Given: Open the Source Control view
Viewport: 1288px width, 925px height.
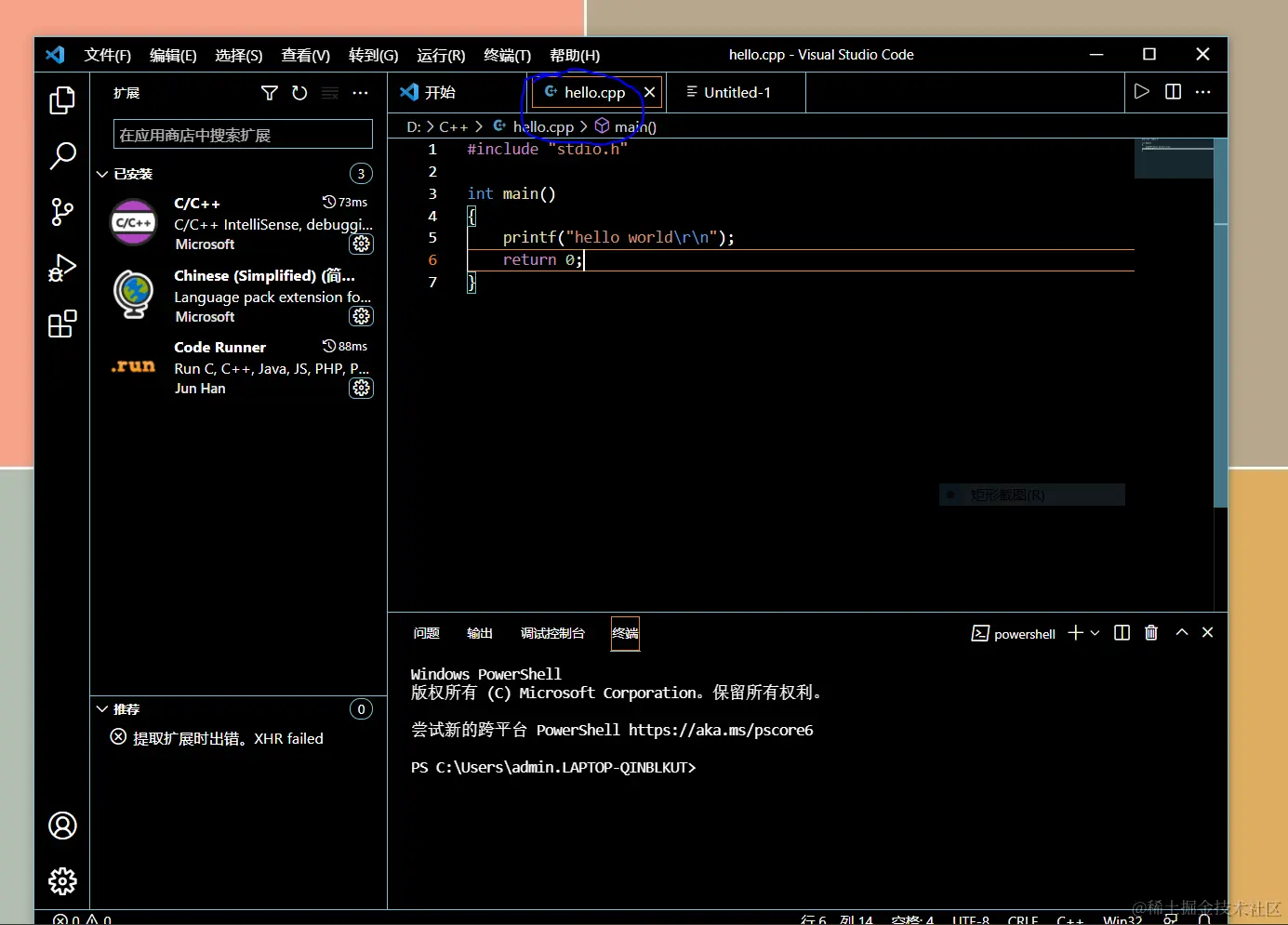Looking at the screenshot, I should [62, 212].
